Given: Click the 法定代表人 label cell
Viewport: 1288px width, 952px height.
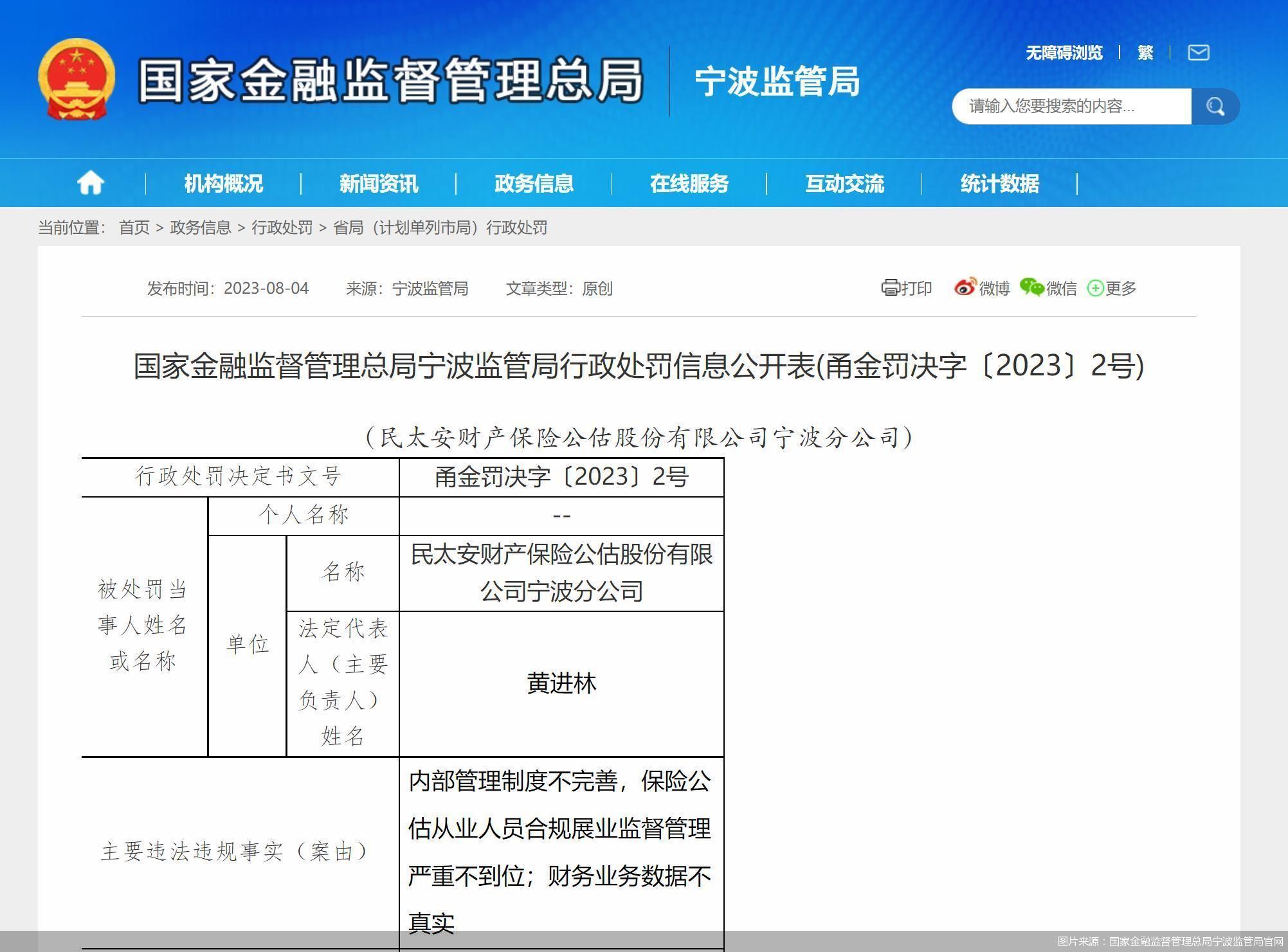Looking at the screenshot, I should pyautogui.click(x=343, y=683).
